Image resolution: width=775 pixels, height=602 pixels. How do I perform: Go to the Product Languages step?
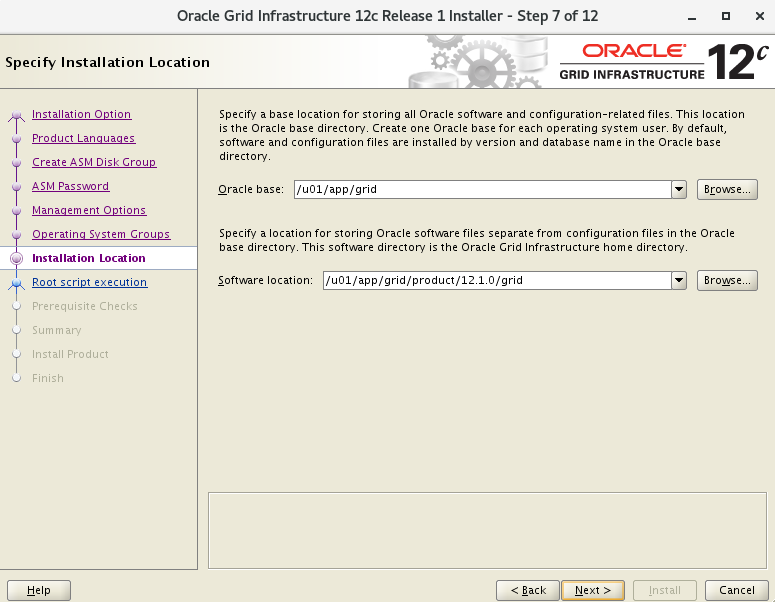83,138
